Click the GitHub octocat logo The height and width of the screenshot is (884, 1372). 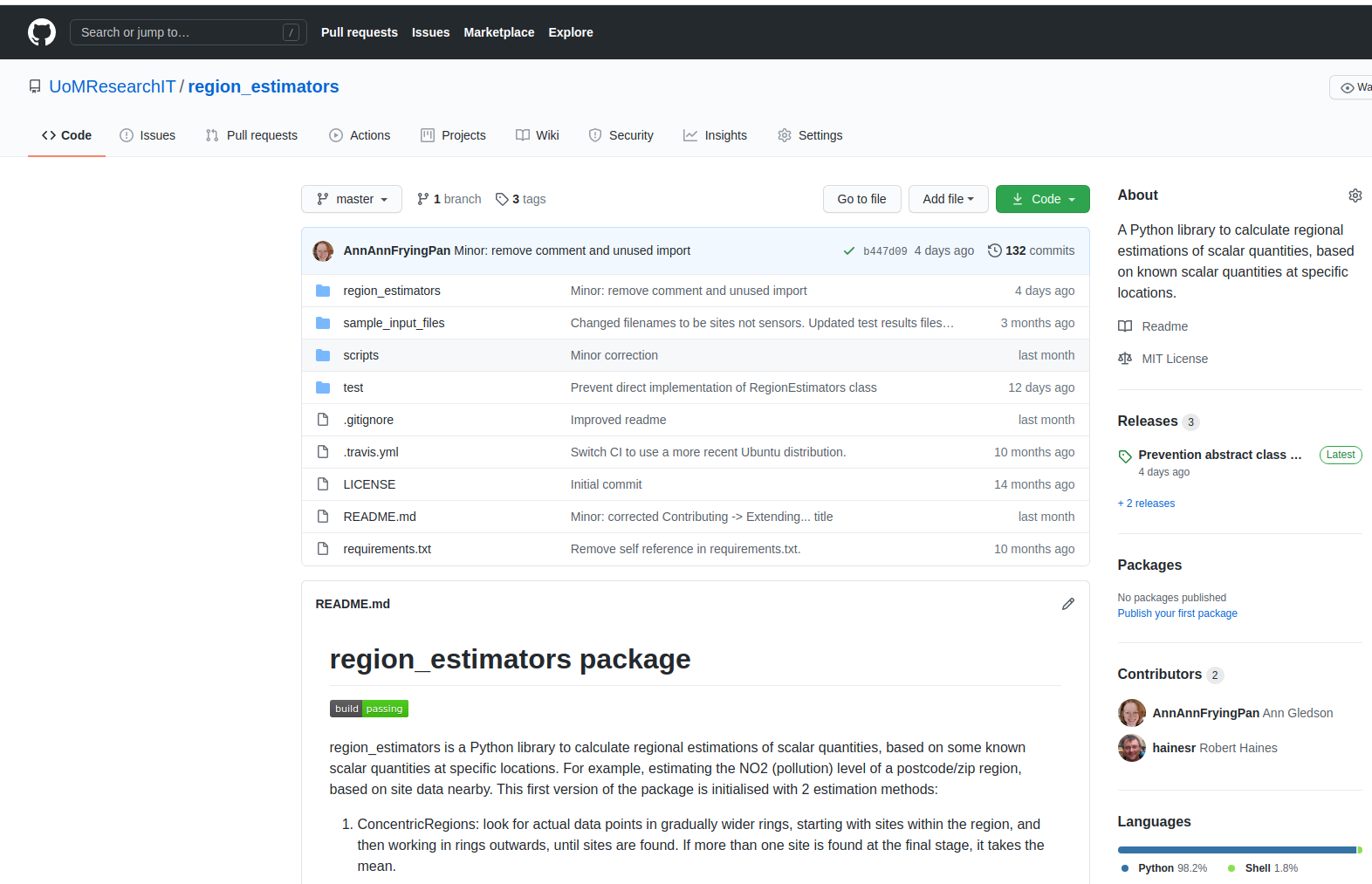[x=42, y=32]
